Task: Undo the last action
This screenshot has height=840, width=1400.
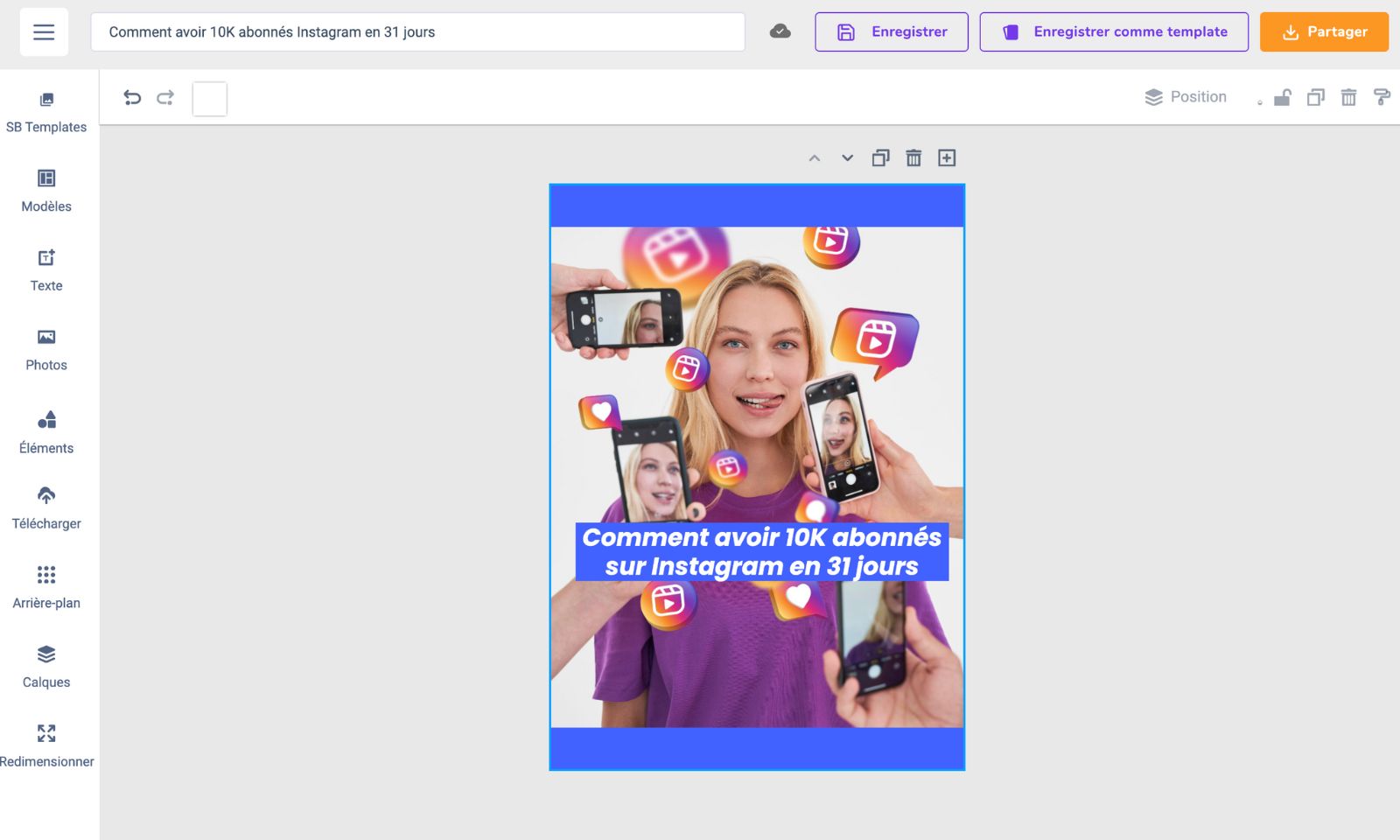Action: pos(132,97)
